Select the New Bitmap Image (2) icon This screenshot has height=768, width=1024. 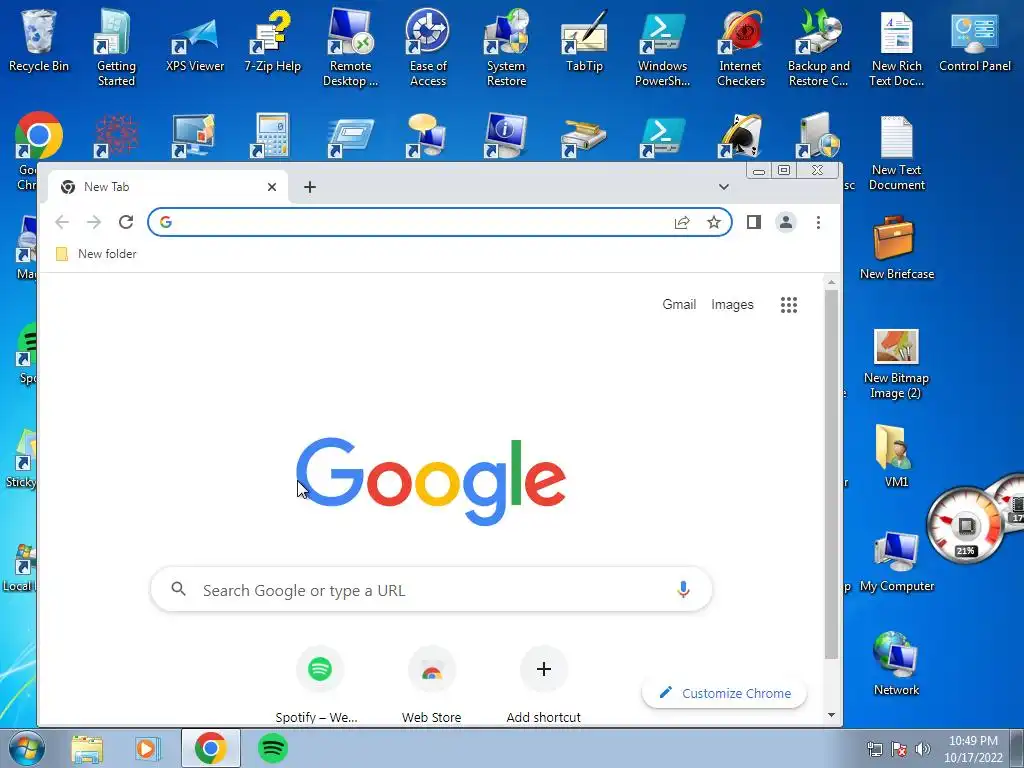pyautogui.click(x=896, y=363)
